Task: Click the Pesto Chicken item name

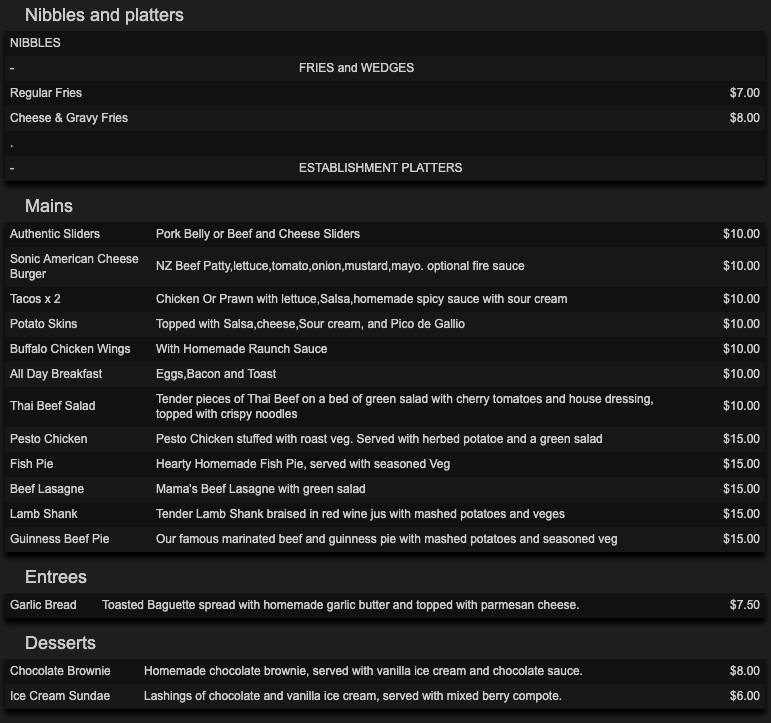Action: pos(49,439)
